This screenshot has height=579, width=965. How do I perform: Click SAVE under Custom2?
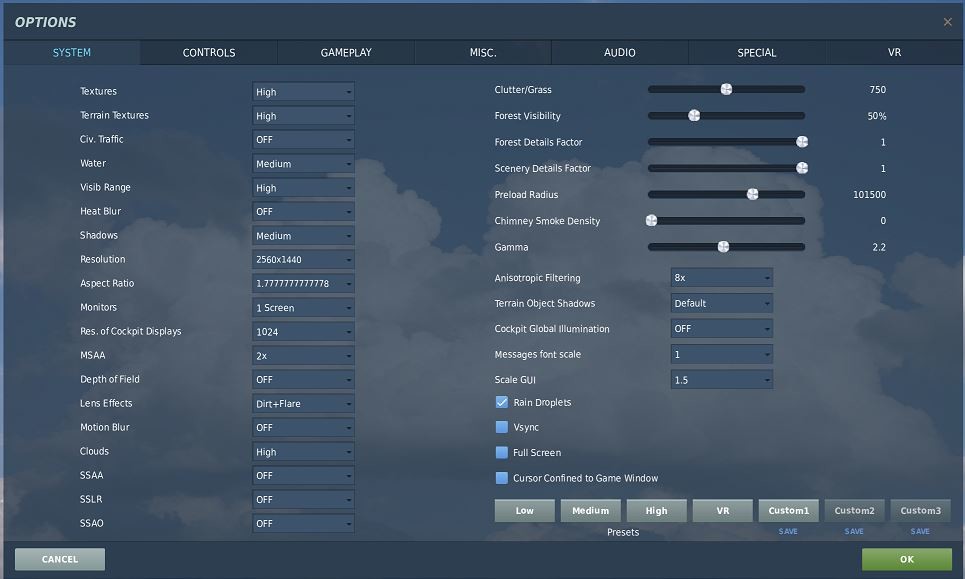854,532
